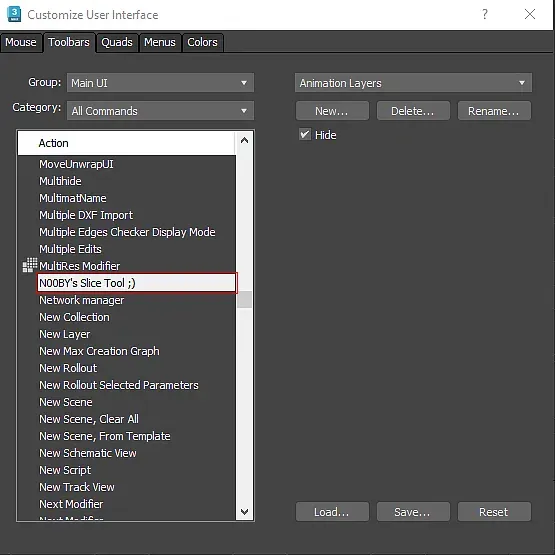The width and height of the screenshot is (555, 555).
Task: Click the action list scroll up arrow
Action: pos(244,141)
